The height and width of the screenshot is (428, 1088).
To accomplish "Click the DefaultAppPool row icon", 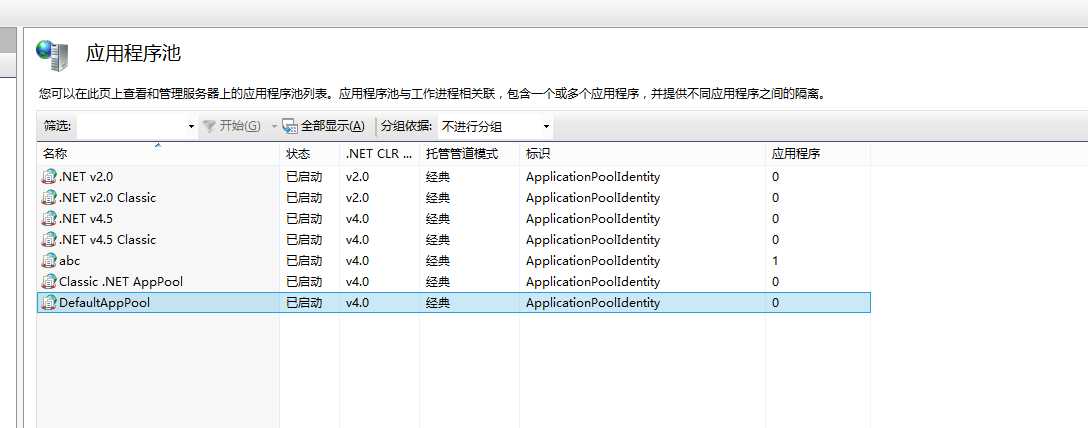I will (49, 302).
